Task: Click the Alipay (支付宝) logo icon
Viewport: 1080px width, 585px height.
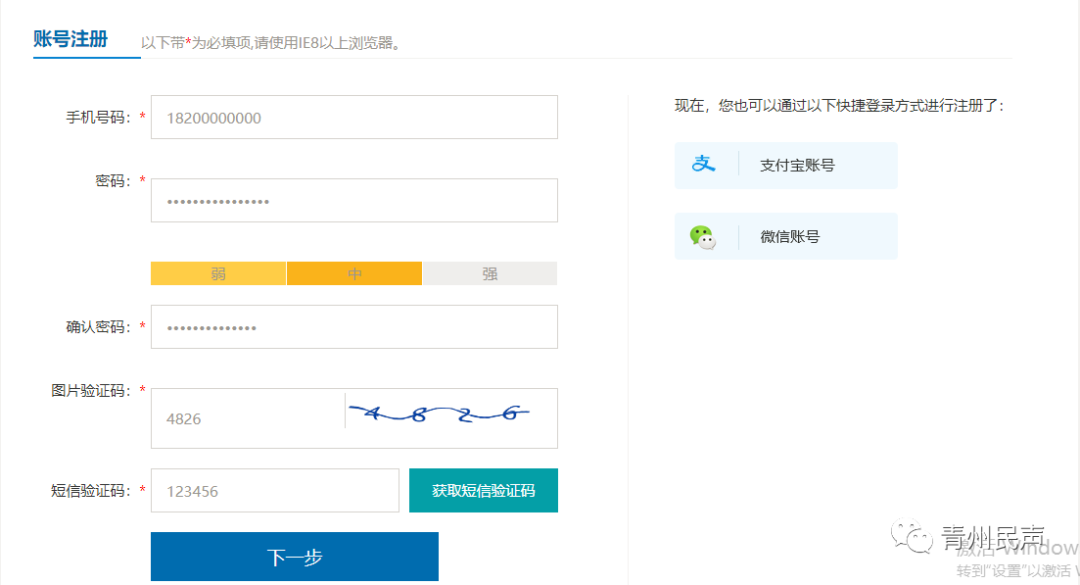Action: click(x=706, y=165)
